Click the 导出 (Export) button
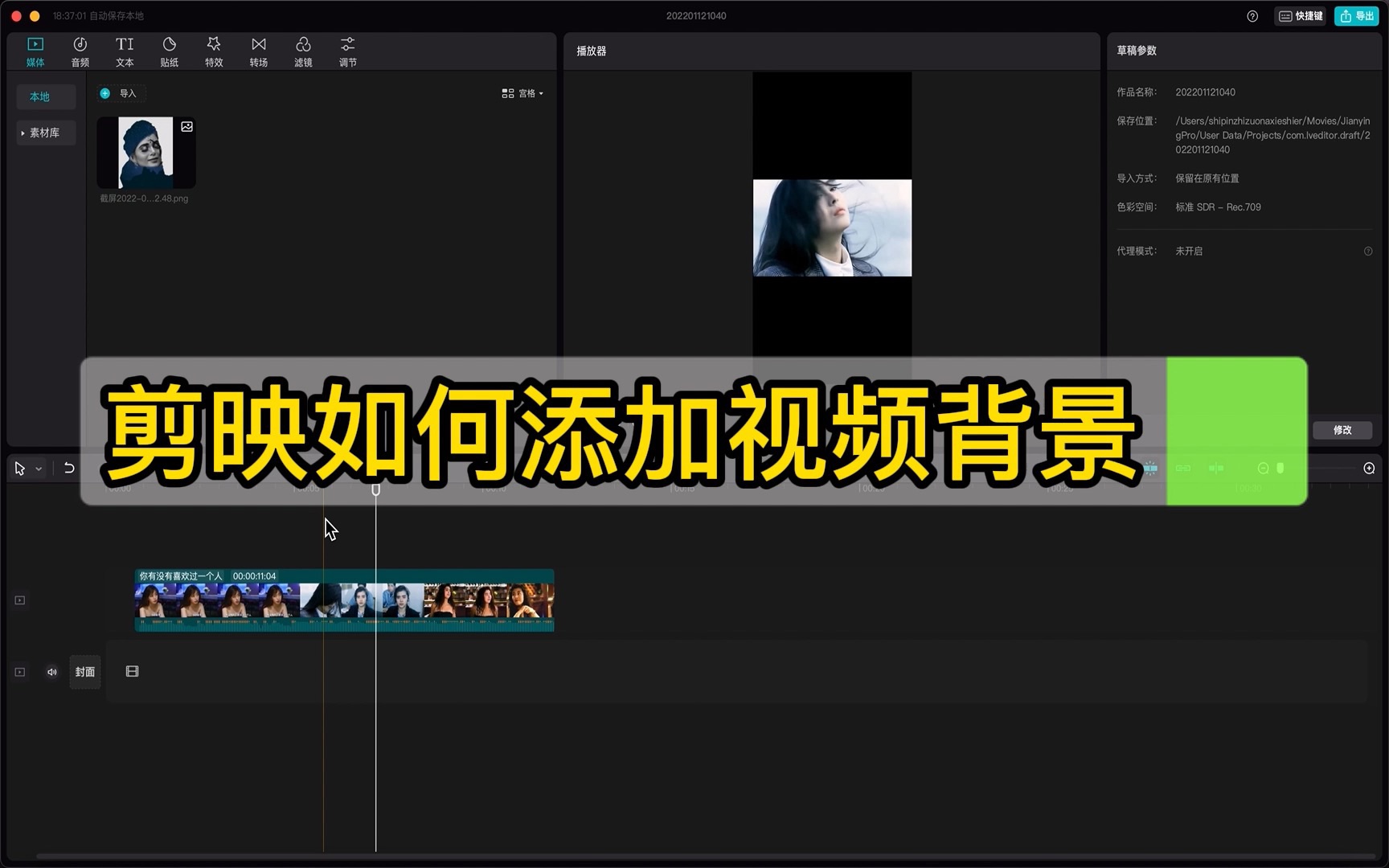The image size is (1389, 868). tap(1356, 15)
